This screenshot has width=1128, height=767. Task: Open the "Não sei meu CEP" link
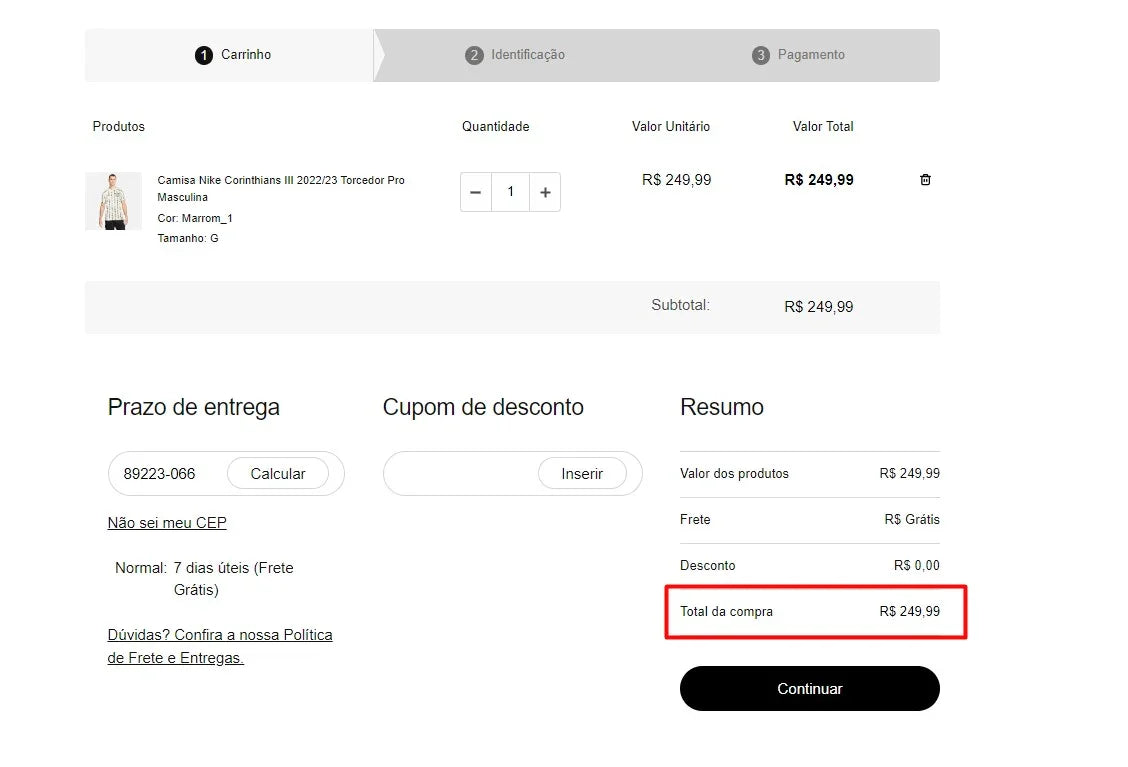click(167, 523)
